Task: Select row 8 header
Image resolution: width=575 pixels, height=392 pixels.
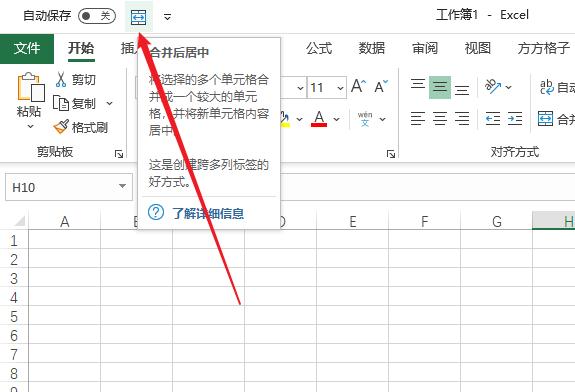Action: [14, 373]
